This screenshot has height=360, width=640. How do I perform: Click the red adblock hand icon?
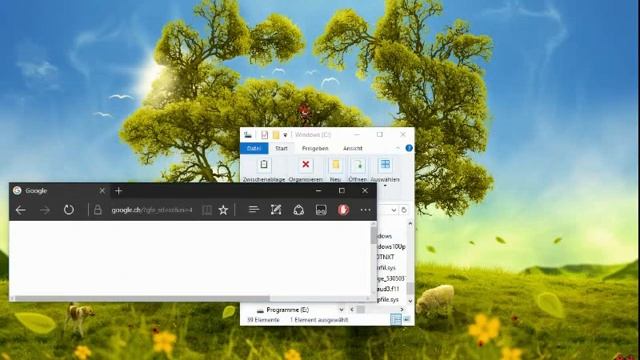click(343, 210)
